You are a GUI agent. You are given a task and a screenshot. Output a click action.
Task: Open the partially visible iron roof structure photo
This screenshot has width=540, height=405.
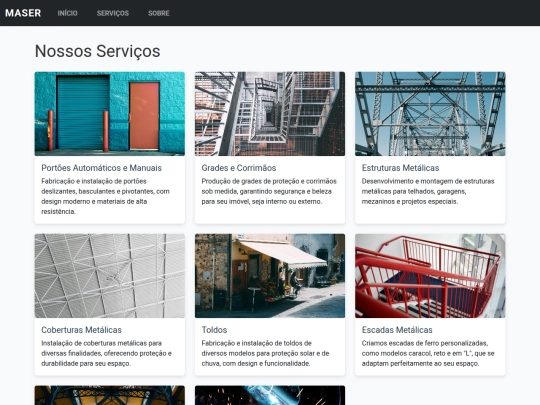click(110, 395)
